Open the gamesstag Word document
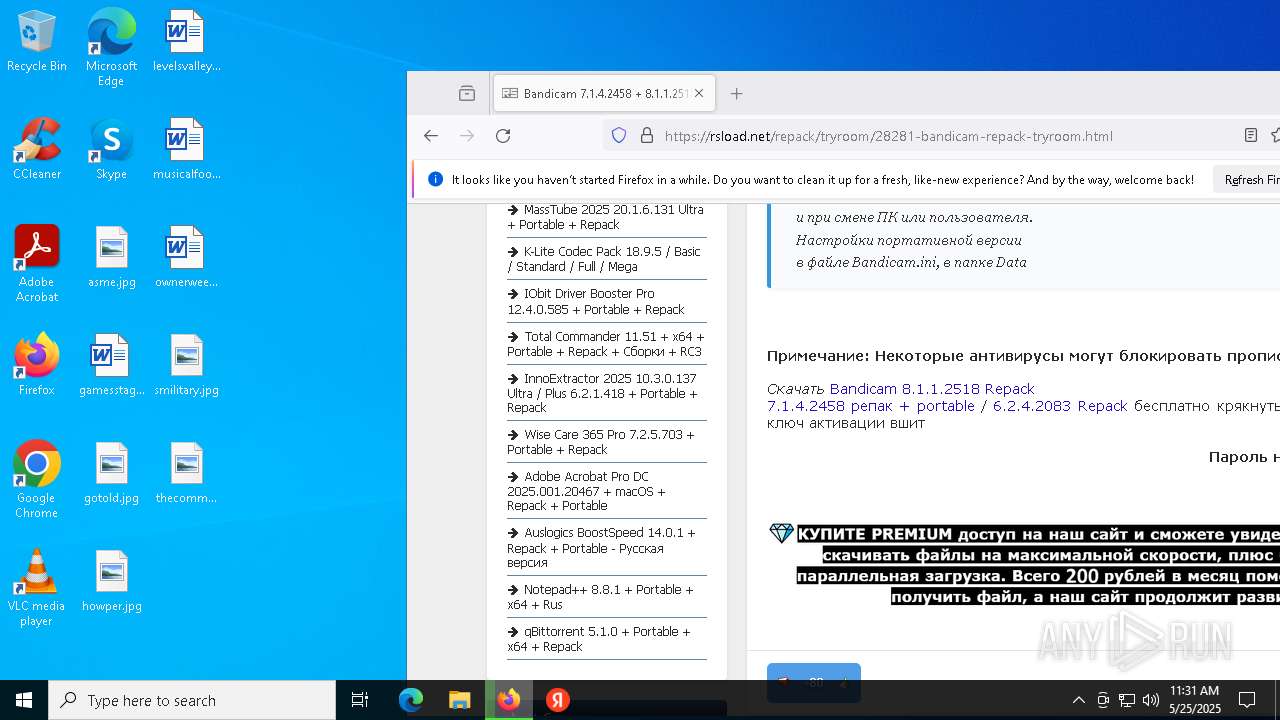The width and height of the screenshot is (1280, 720). point(111,366)
